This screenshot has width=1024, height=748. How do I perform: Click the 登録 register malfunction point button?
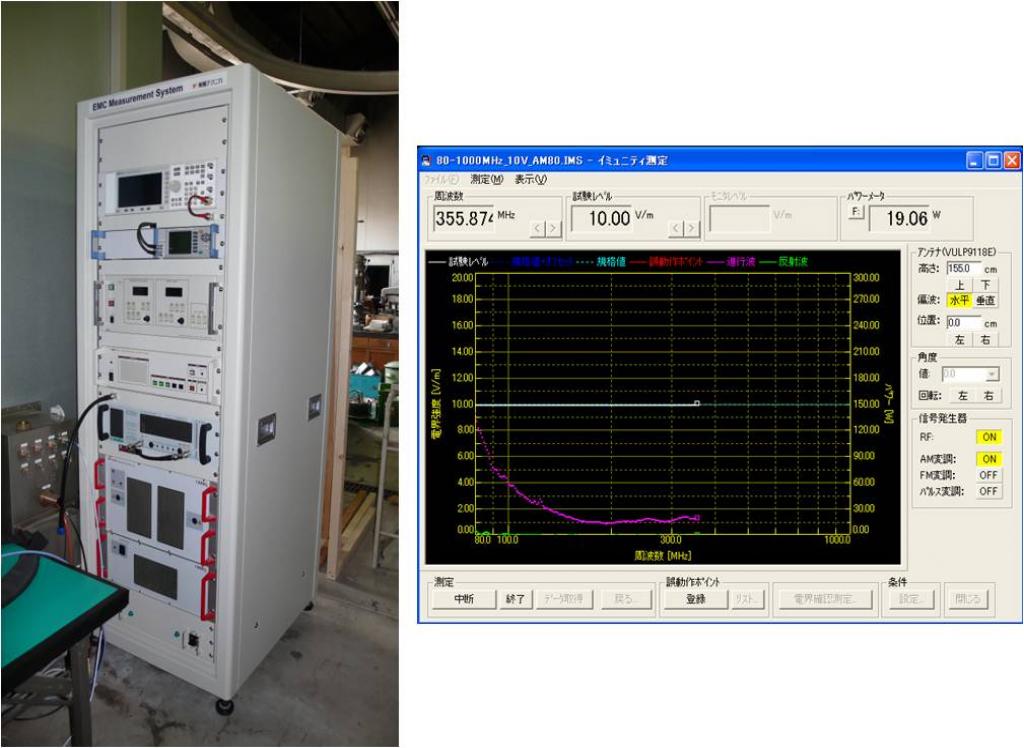[x=695, y=599]
